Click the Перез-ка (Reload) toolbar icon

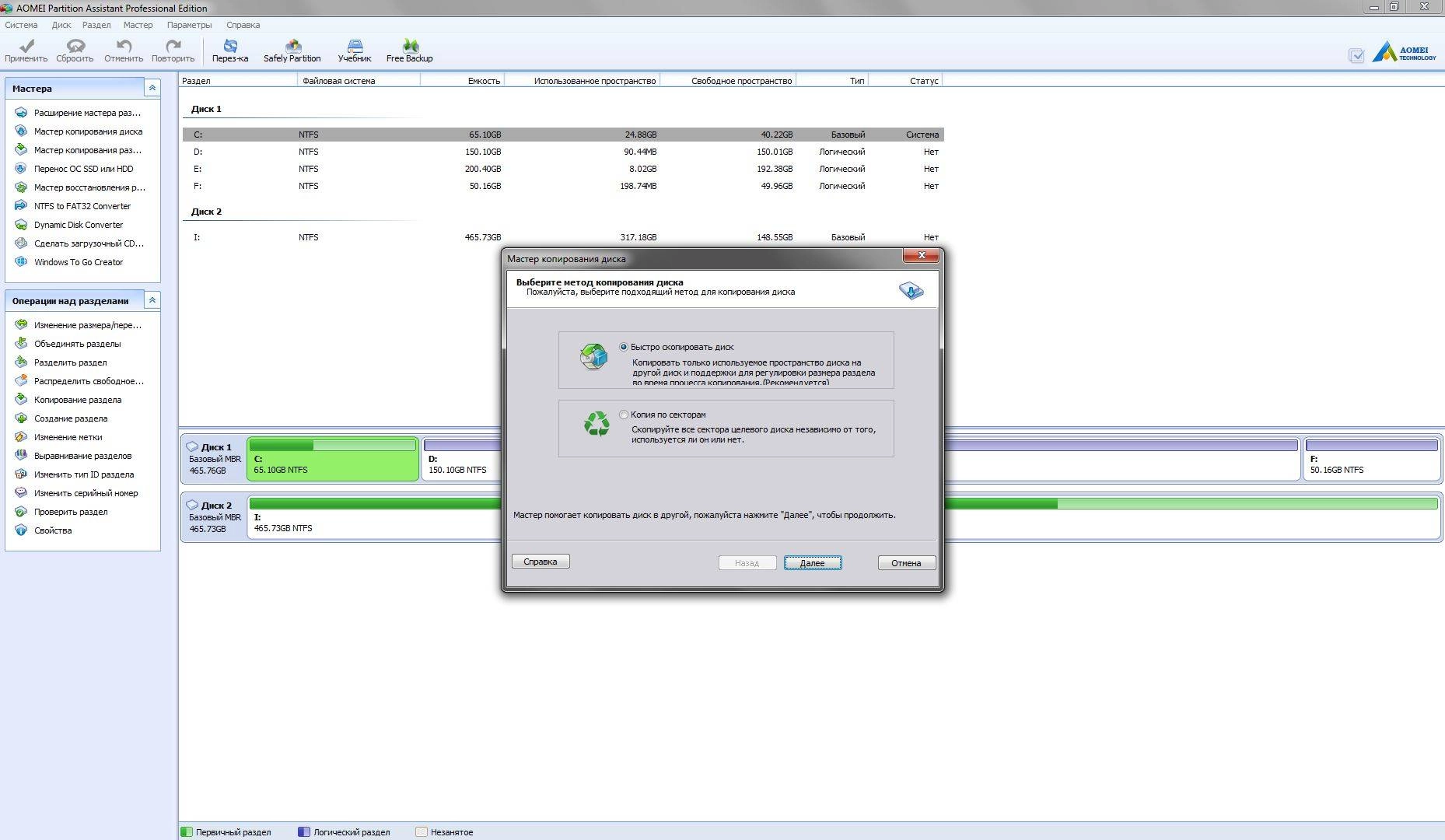point(230,51)
